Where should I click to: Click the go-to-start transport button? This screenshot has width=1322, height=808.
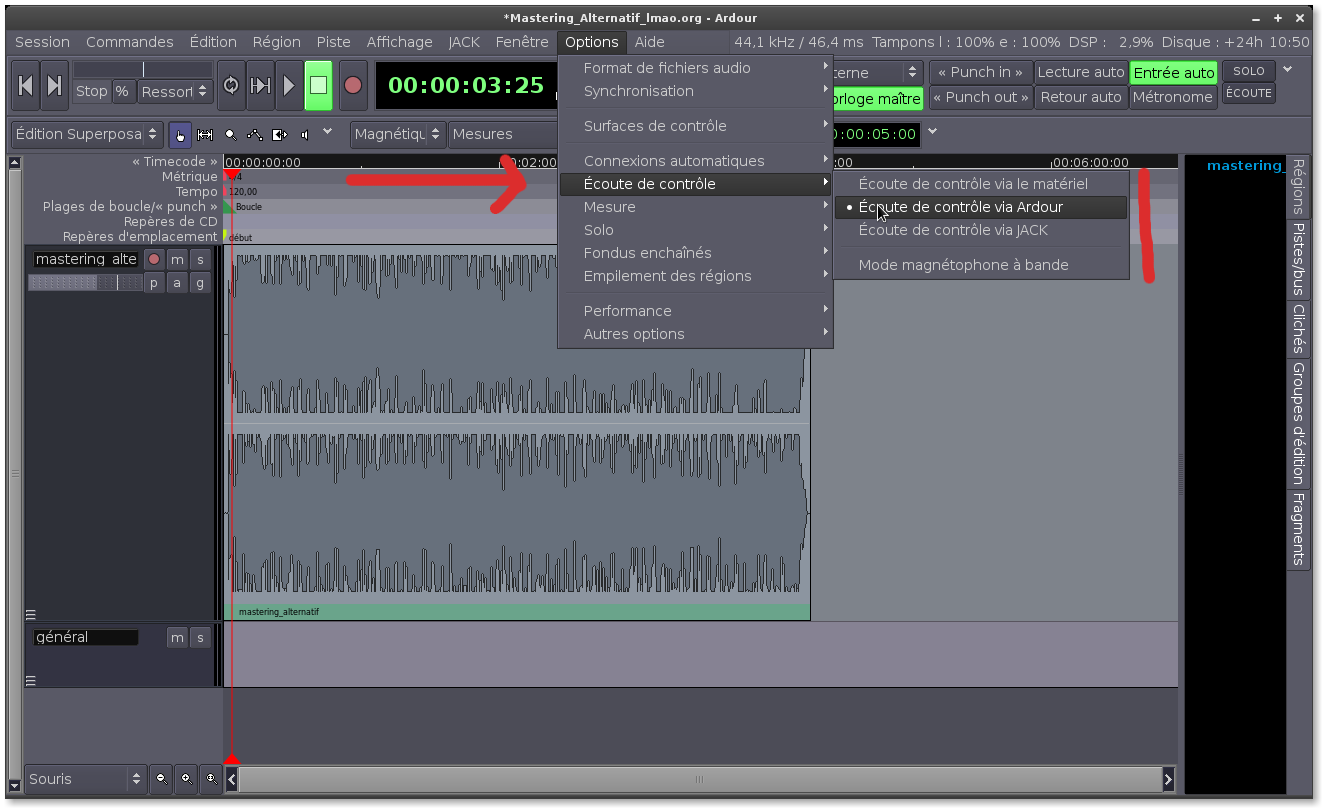point(26,86)
